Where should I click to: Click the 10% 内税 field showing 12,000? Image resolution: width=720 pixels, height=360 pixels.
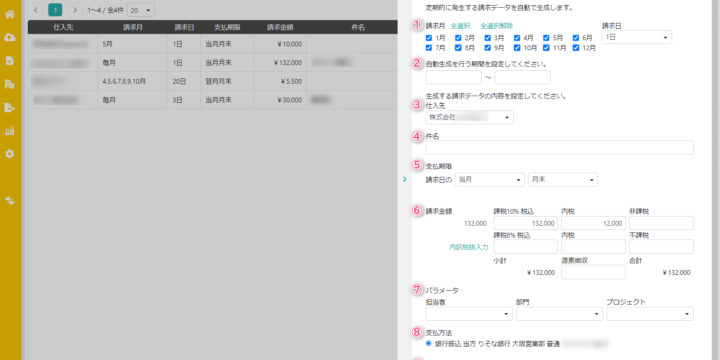pyautogui.click(x=593, y=223)
